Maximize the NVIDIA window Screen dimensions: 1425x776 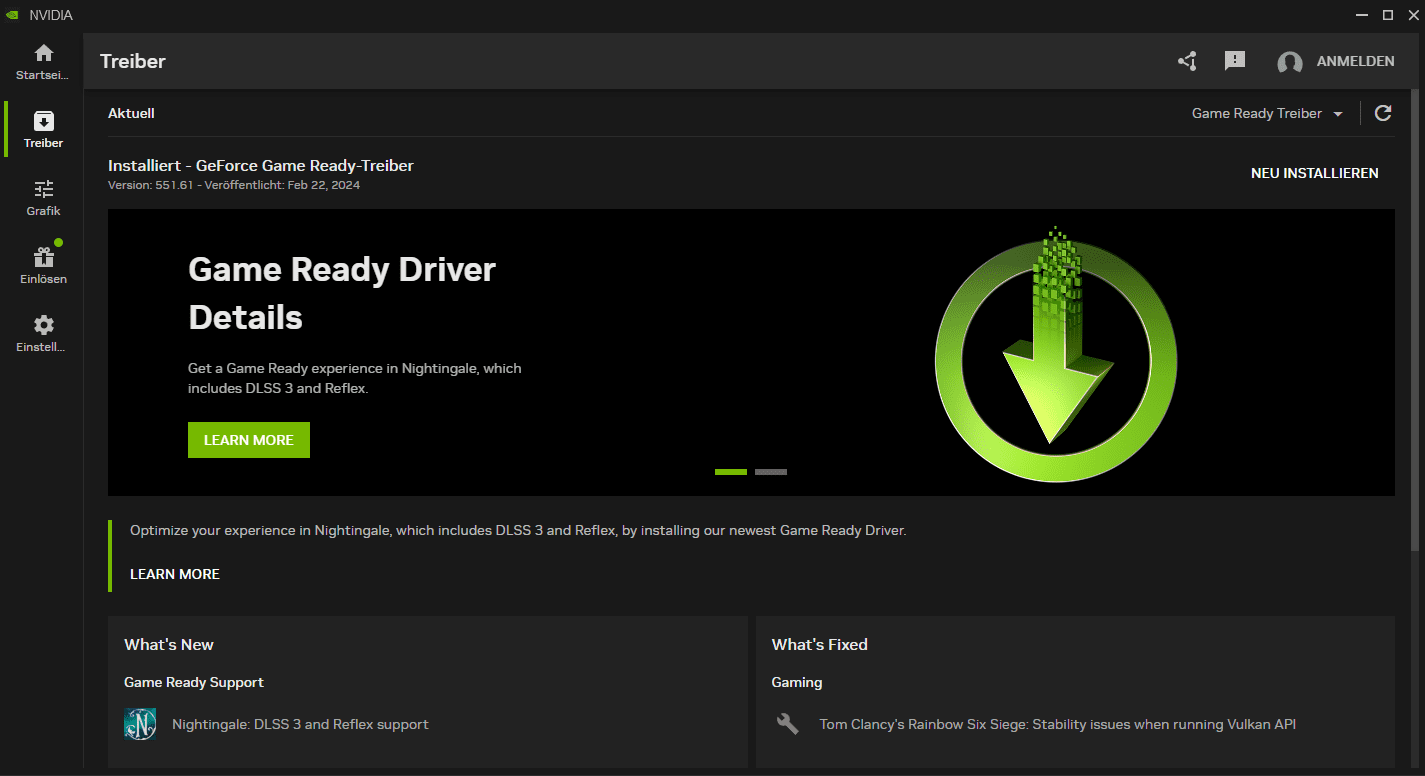(x=1387, y=15)
